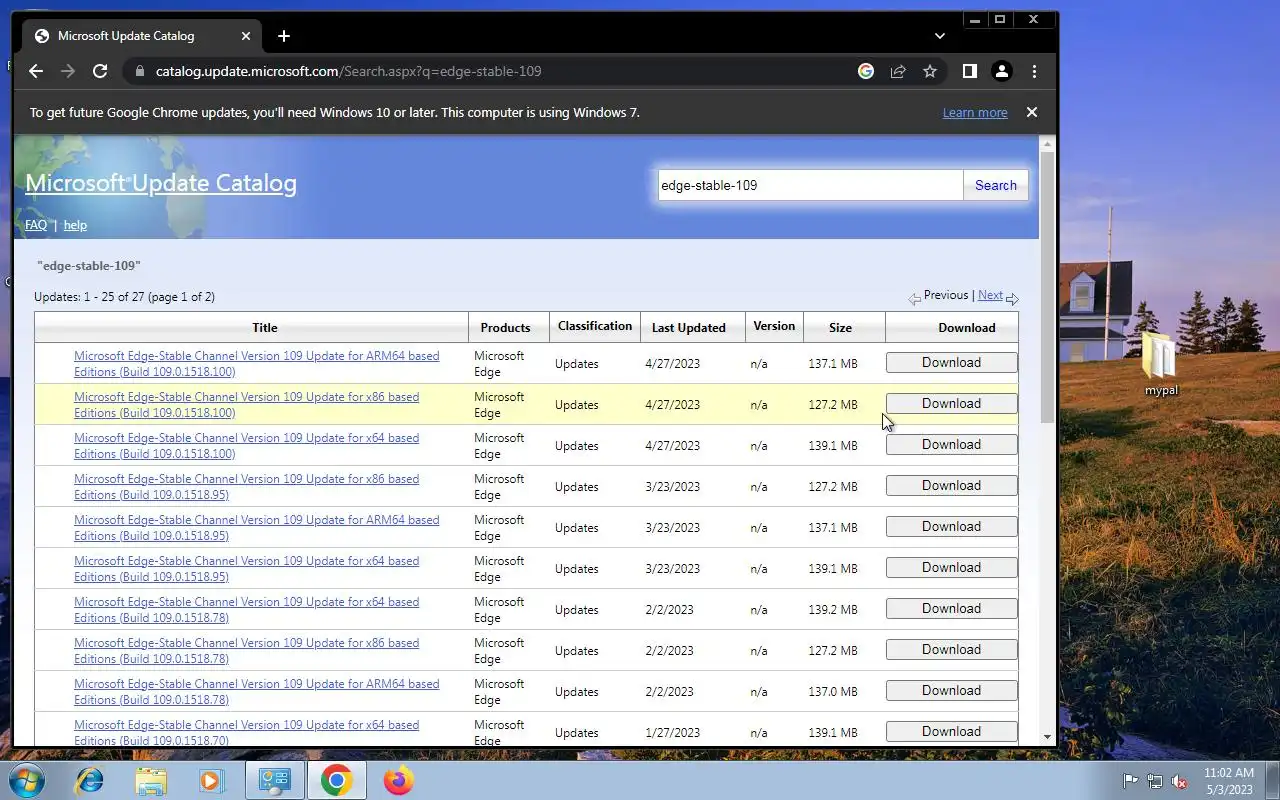View site information lock icon
Screen dimensions: 1280x800
(x=139, y=71)
